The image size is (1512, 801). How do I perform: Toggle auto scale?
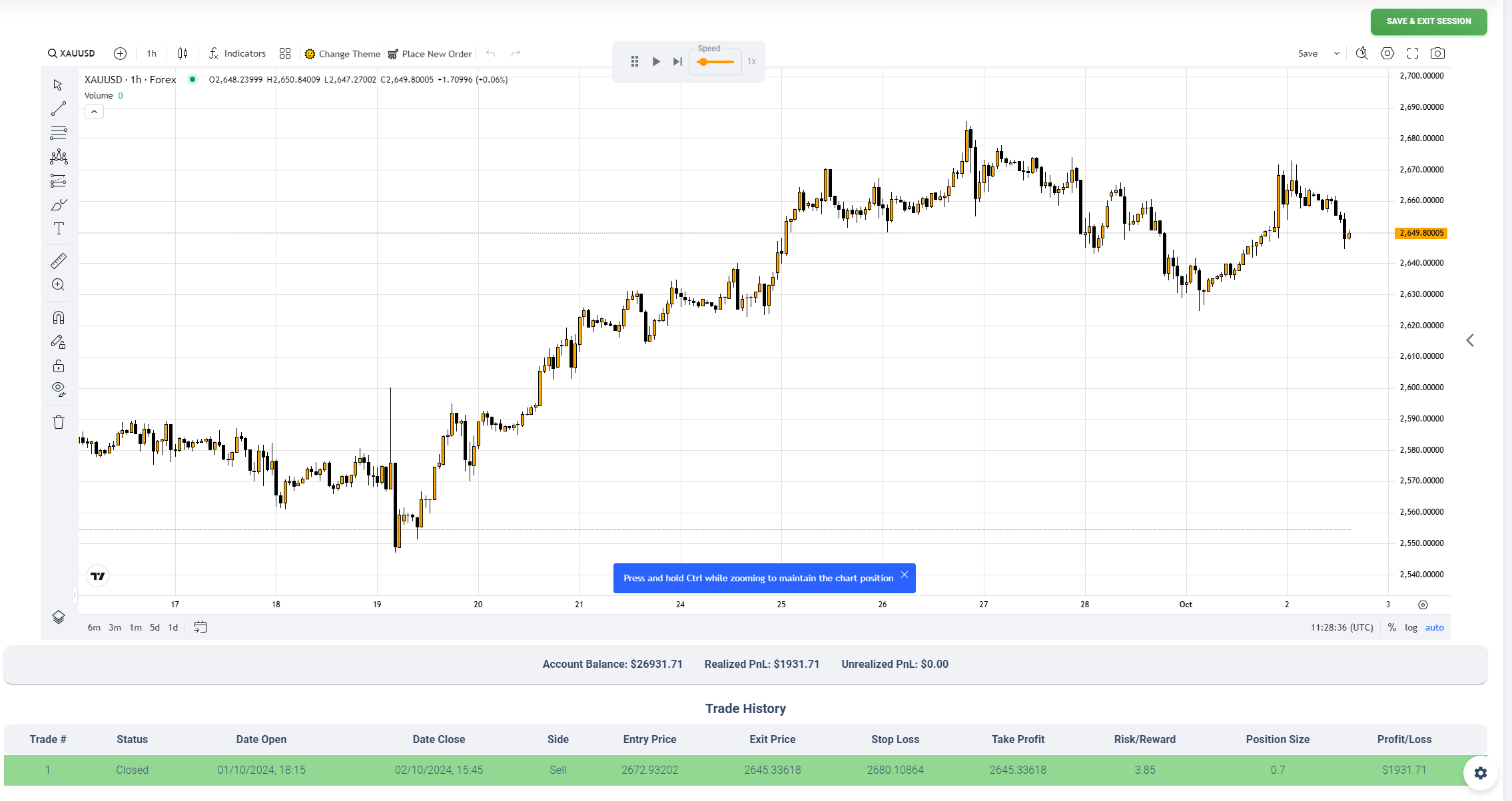[x=1434, y=627]
